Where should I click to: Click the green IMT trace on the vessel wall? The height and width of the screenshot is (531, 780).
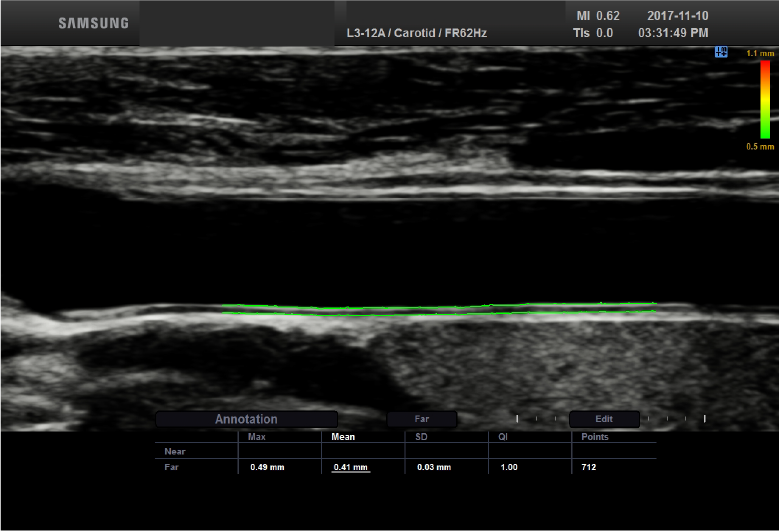click(438, 308)
